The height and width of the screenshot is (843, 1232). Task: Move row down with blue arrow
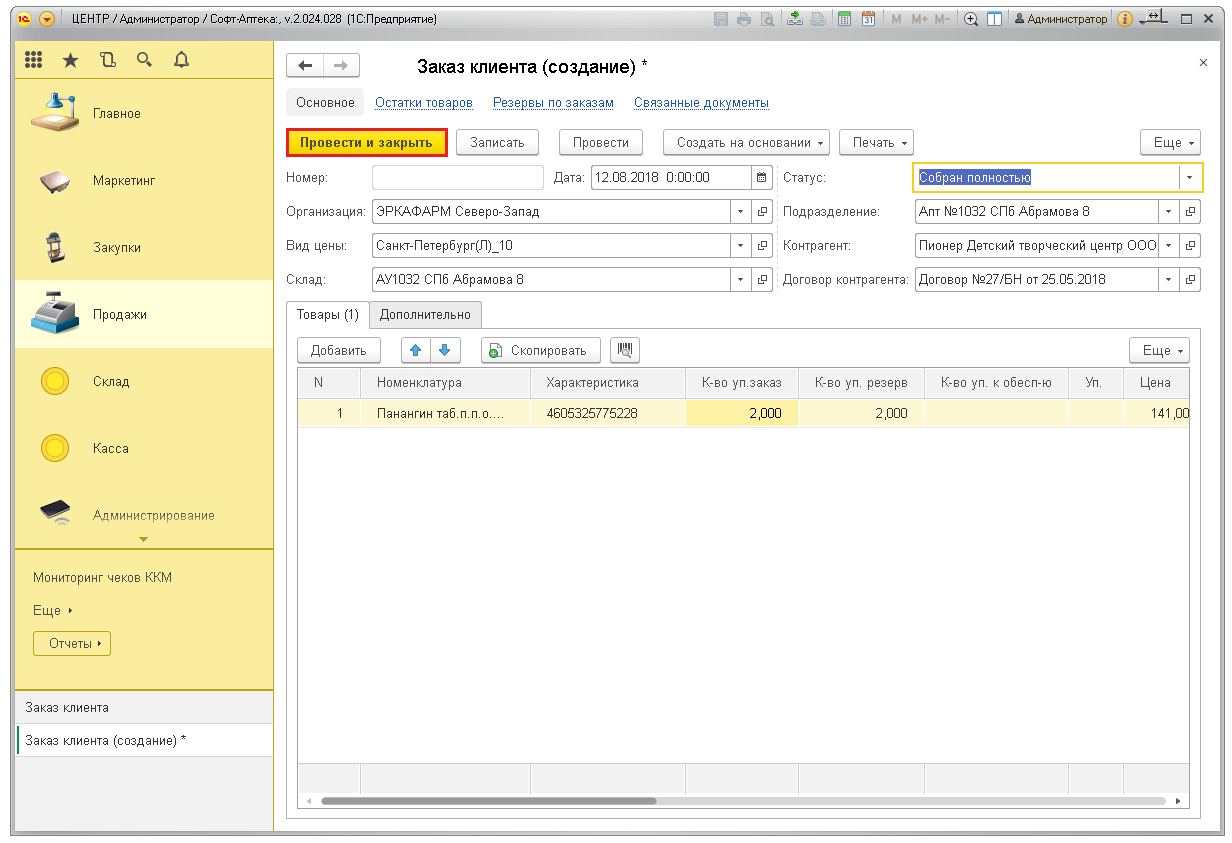click(445, 350)
